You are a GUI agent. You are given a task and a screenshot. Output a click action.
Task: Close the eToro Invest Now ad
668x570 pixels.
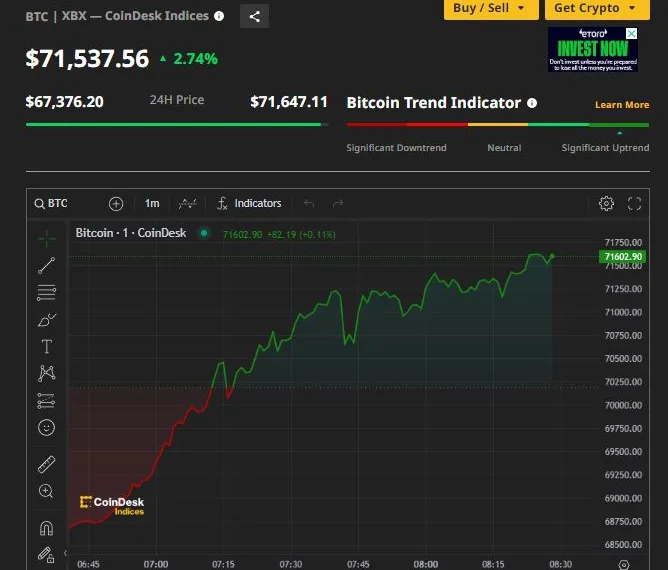[631, 34]
